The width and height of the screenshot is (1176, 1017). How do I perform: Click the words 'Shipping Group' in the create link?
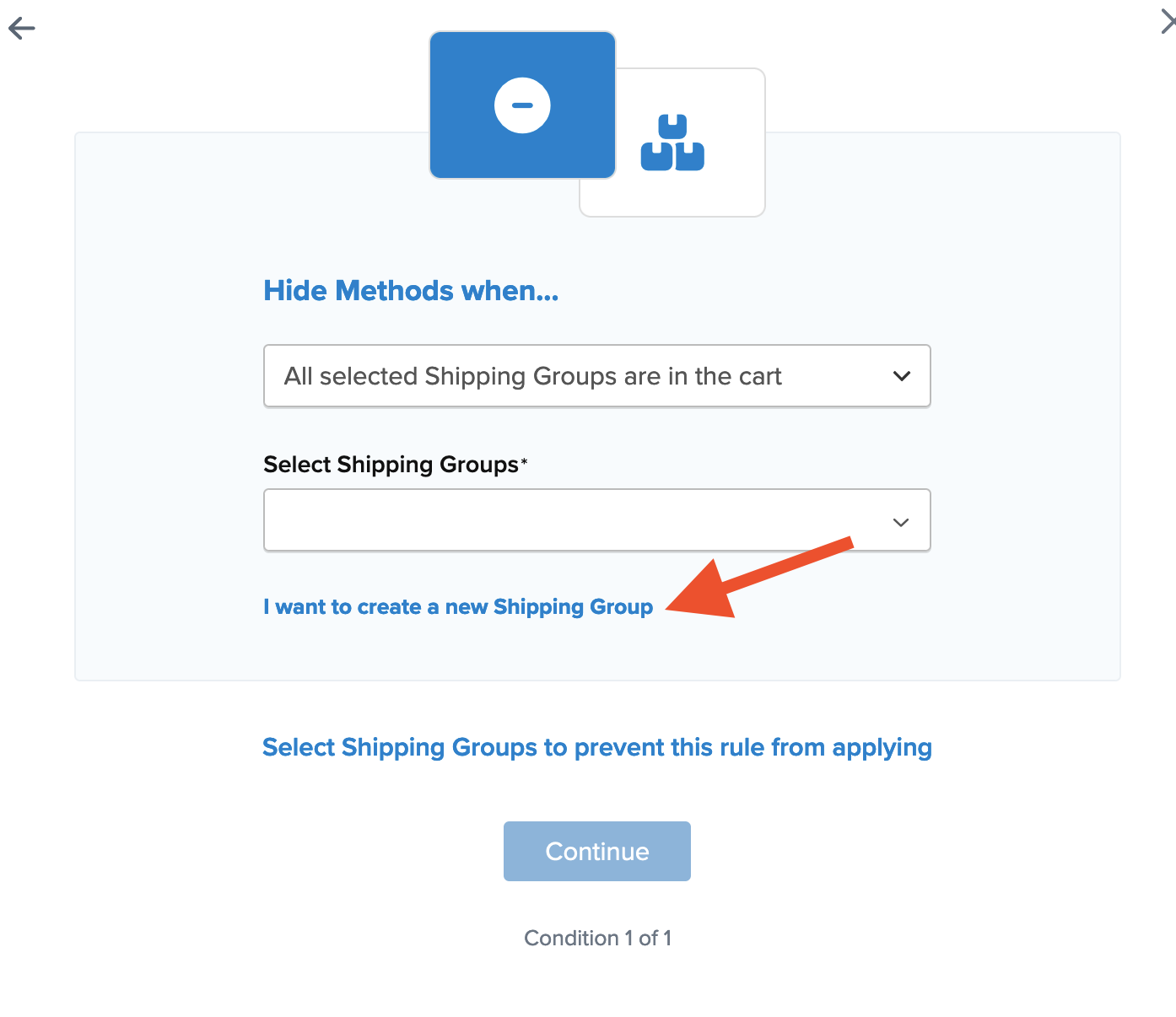[x=573, y=607]
